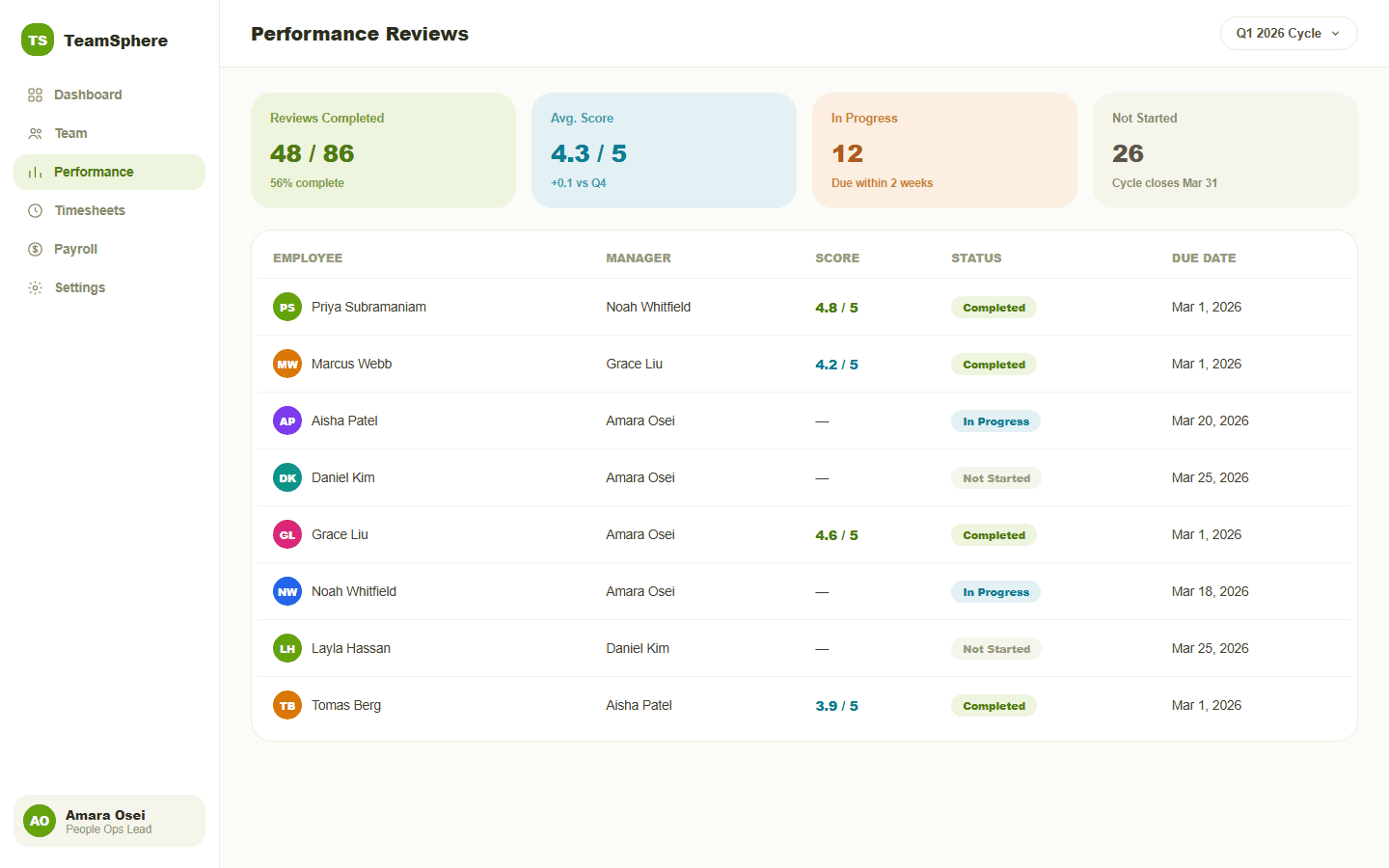The width and height of the screenshot is (1389, 868).
Task: Click 'Due within 2 weeks' text
Action: tap(882, 183)
